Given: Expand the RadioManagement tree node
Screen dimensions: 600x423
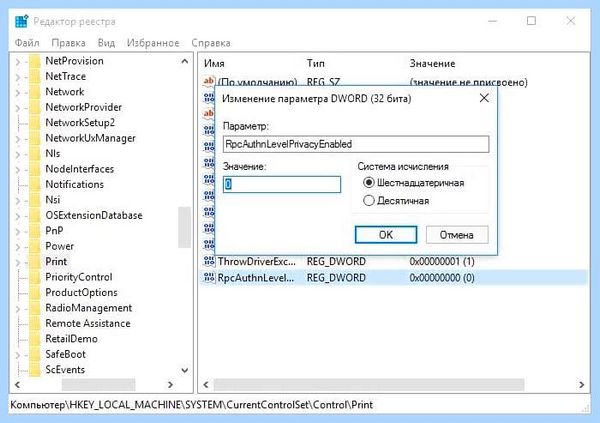Looking at the screenshot, I should (x=18, y=308).
